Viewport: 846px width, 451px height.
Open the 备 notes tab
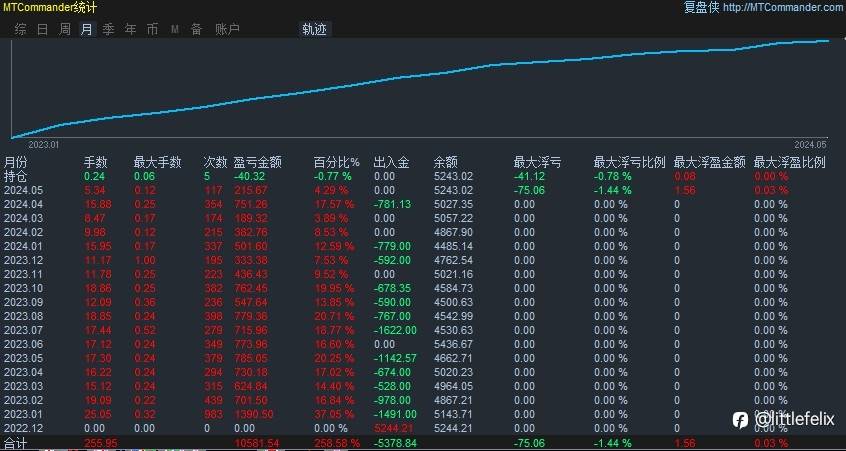tap(196, 29)
